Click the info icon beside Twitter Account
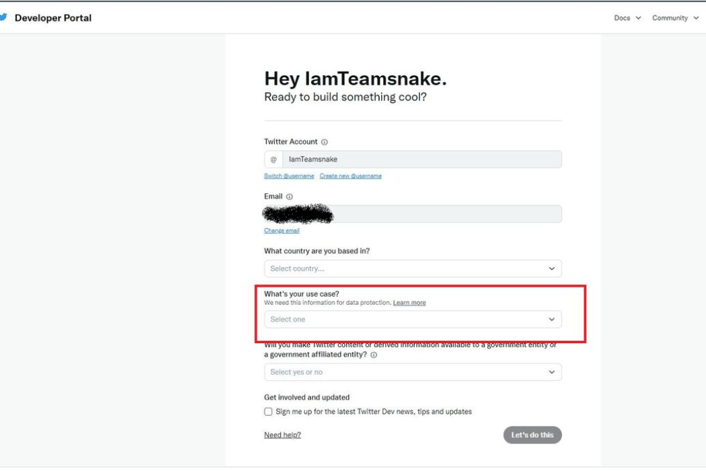This screenshot has height=471, width=706. pyautogui.click(x=324, y=142)
